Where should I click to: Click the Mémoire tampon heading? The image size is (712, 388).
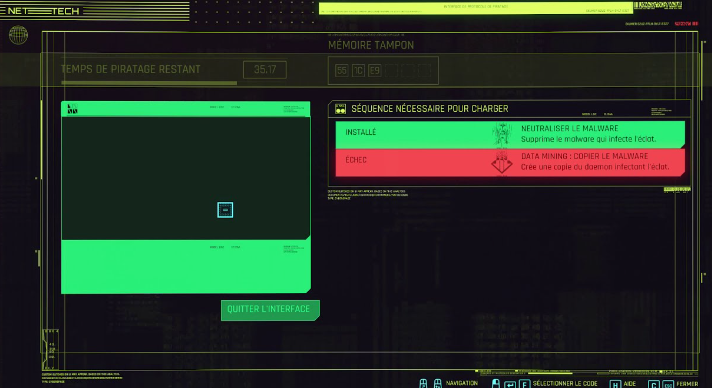pos(371,45)
